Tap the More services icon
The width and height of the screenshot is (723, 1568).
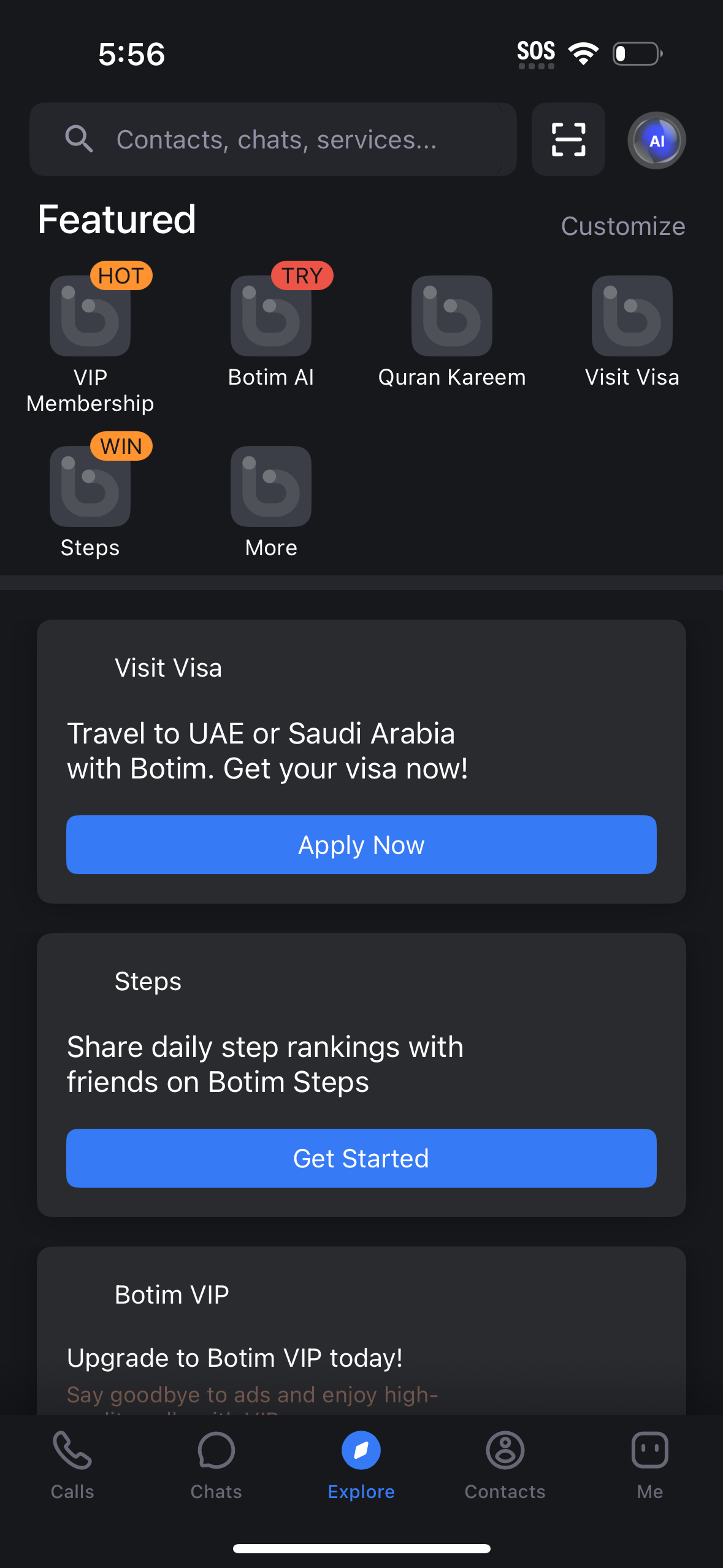pos(270,486)
